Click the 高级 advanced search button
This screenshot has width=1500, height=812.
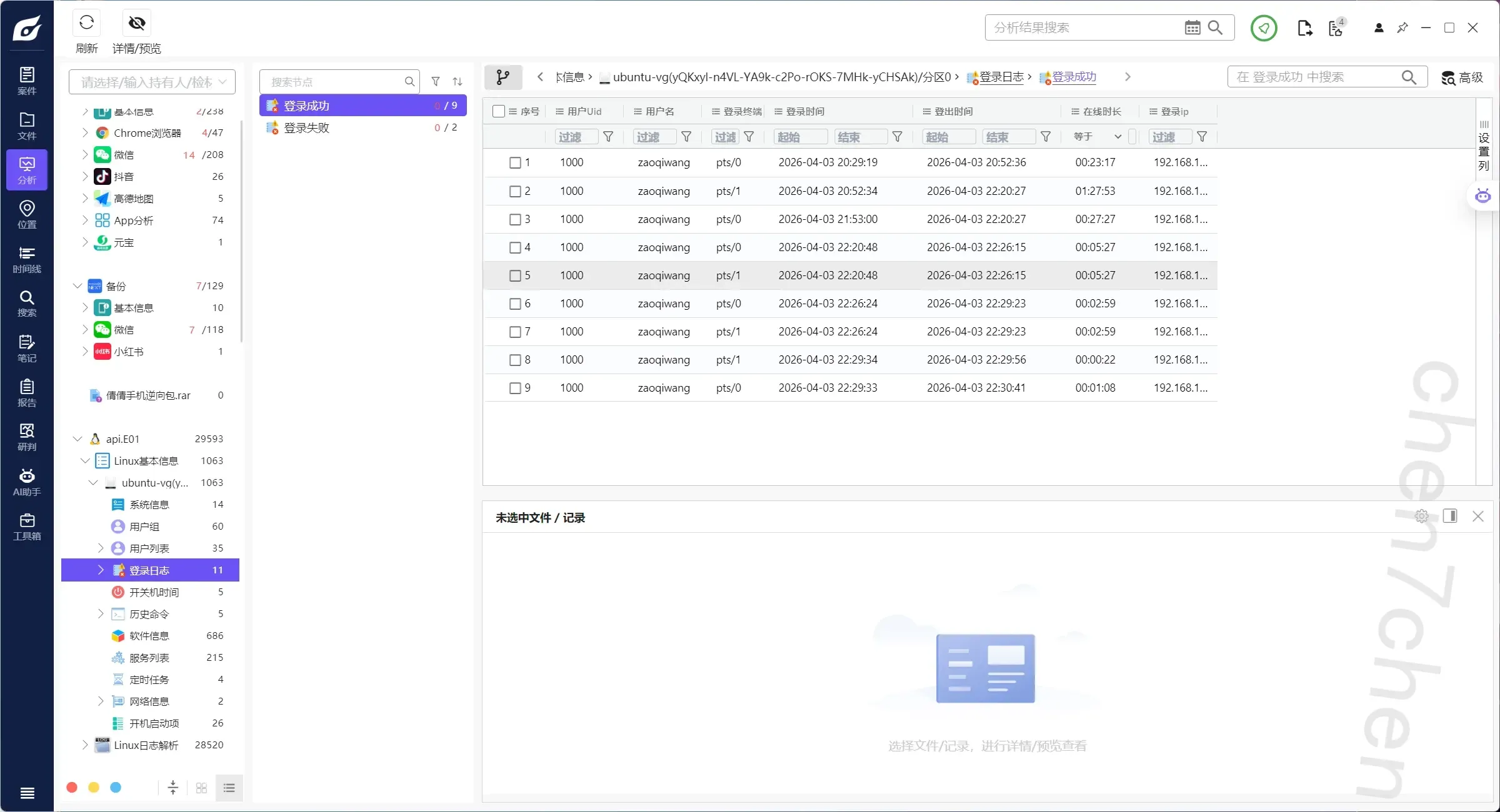pyautogui.click(x=1462, y=77)
